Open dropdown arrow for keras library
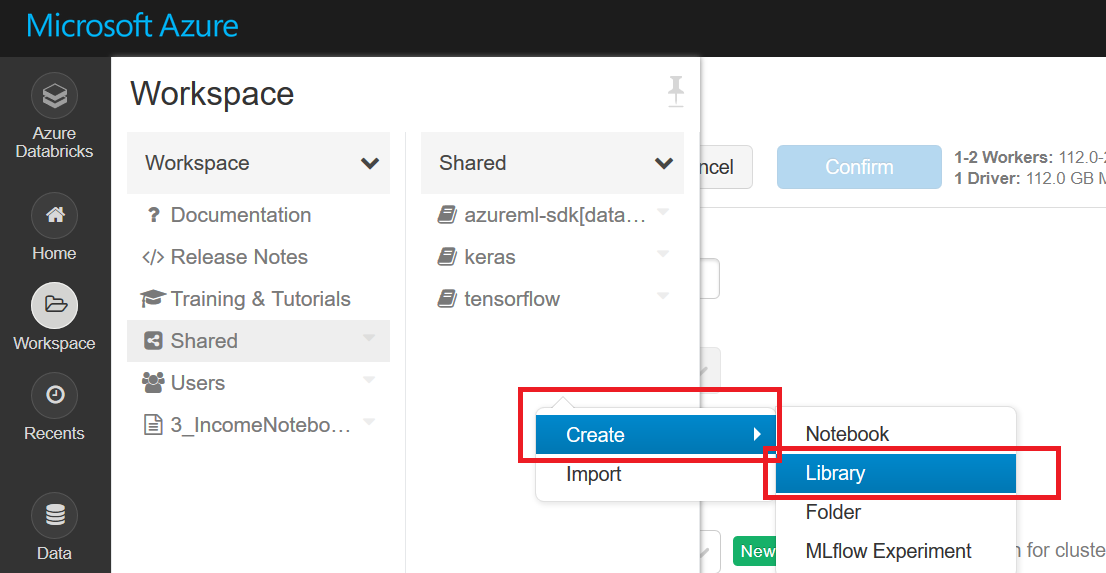The image size is (1106, 573). pos(663,254)
